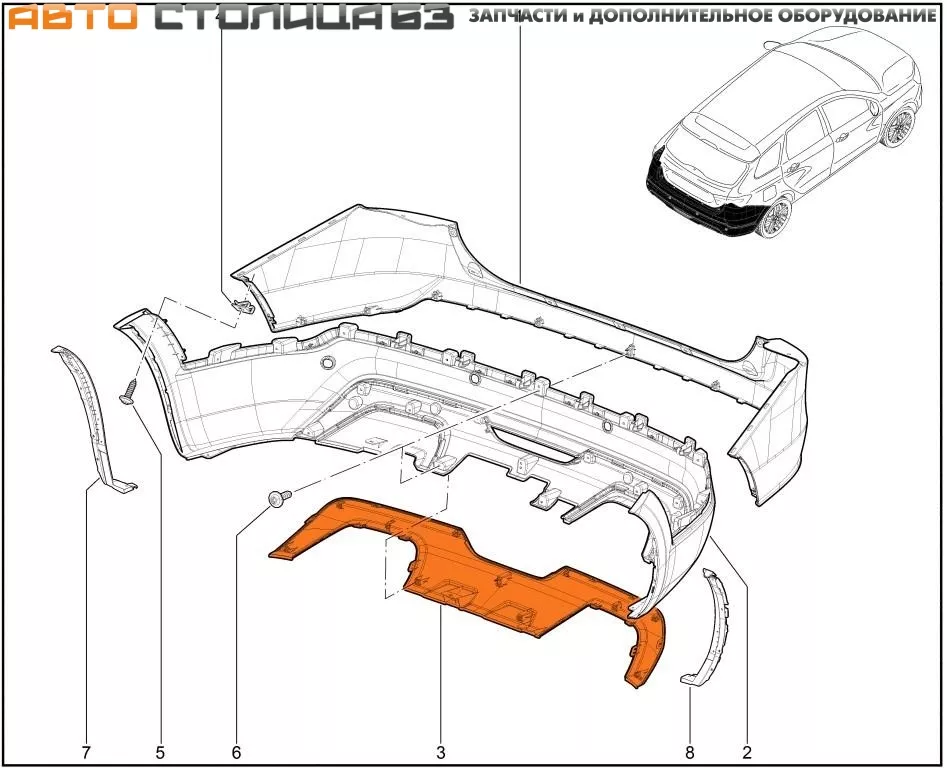The width and height of the screenshot is (947, 768).
Task: Pick part number 3 label
Action: [440, 751]
